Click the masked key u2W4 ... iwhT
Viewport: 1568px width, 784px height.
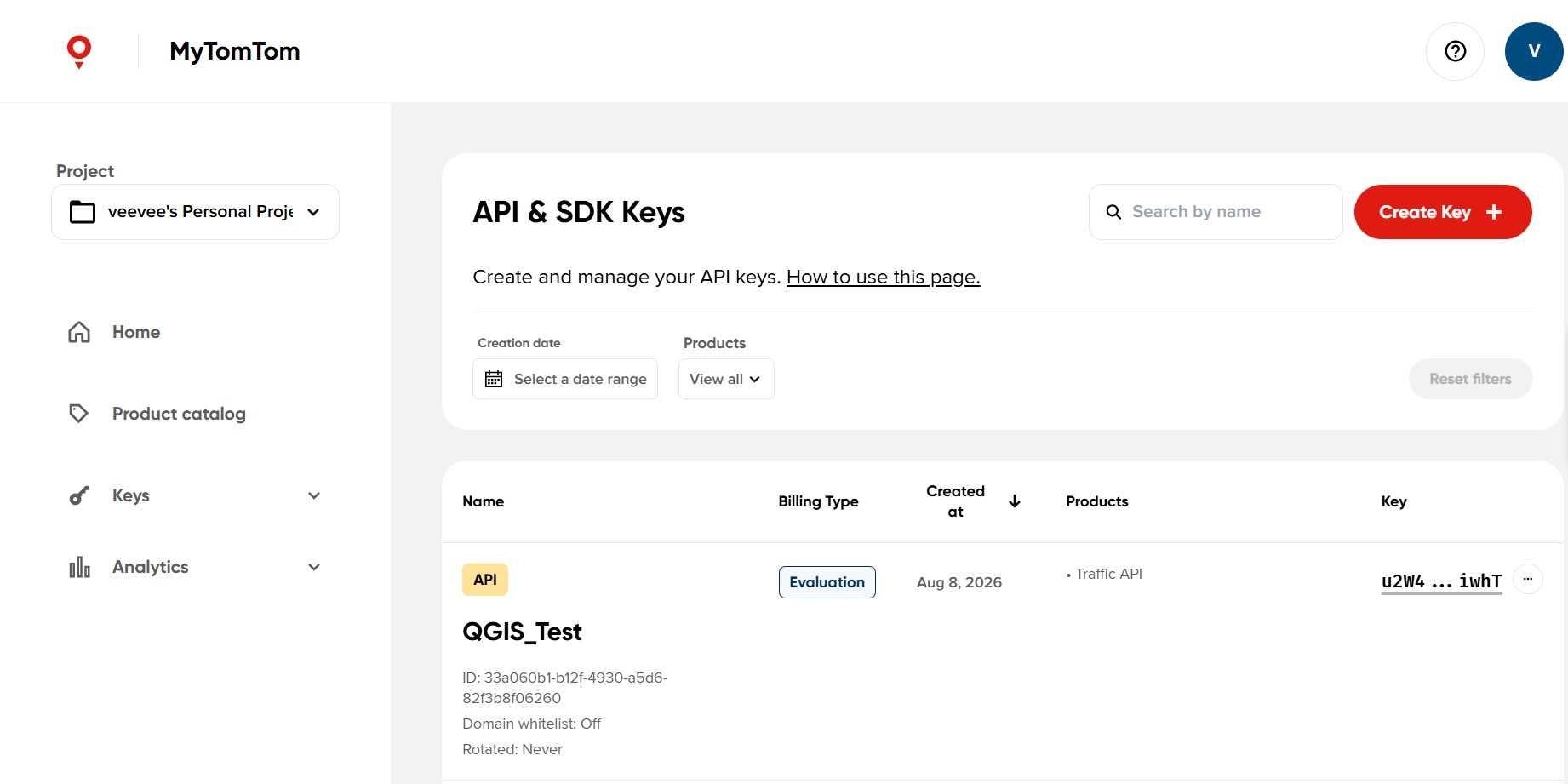pyautogui.click(x=1441, y=581)
